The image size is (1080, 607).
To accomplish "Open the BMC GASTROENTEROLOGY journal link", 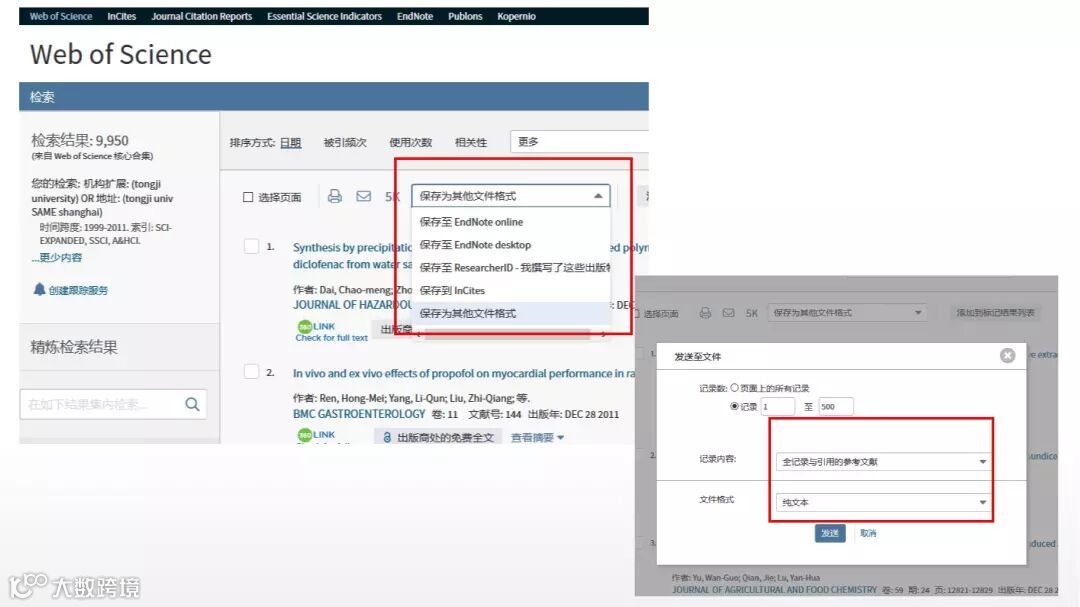I will pos(359,414).
